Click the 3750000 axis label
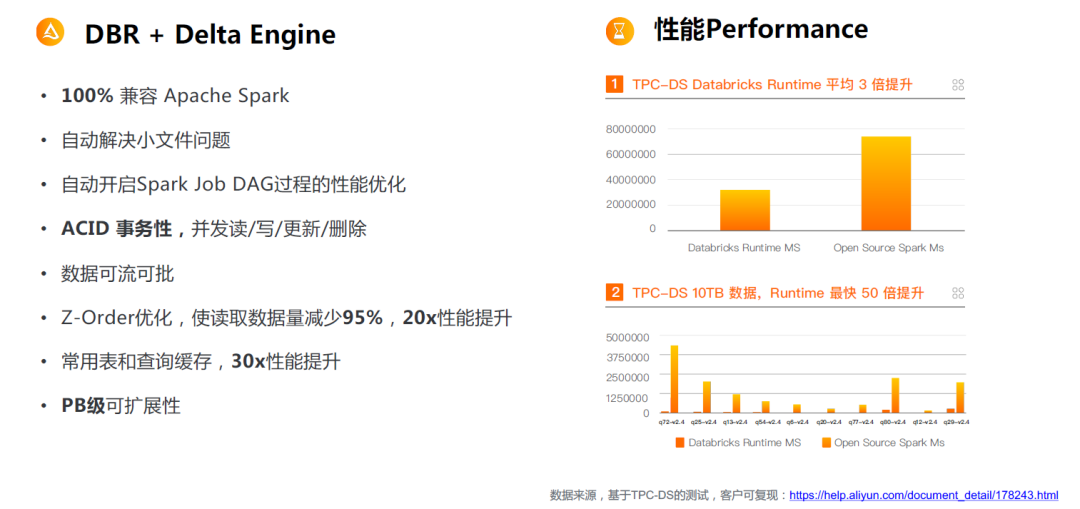 (627, 357)
